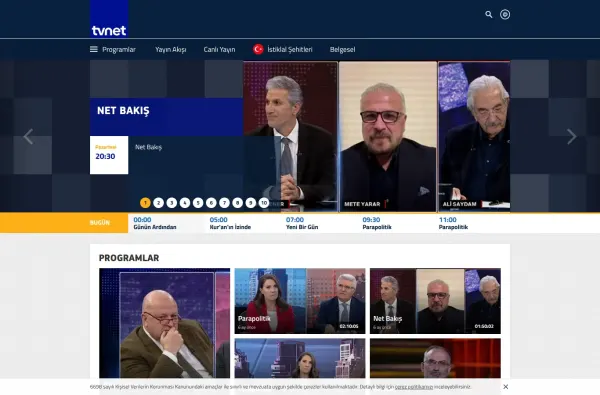
Task: Click the NET BAKIŞ slide title
Action: point(123,111)
